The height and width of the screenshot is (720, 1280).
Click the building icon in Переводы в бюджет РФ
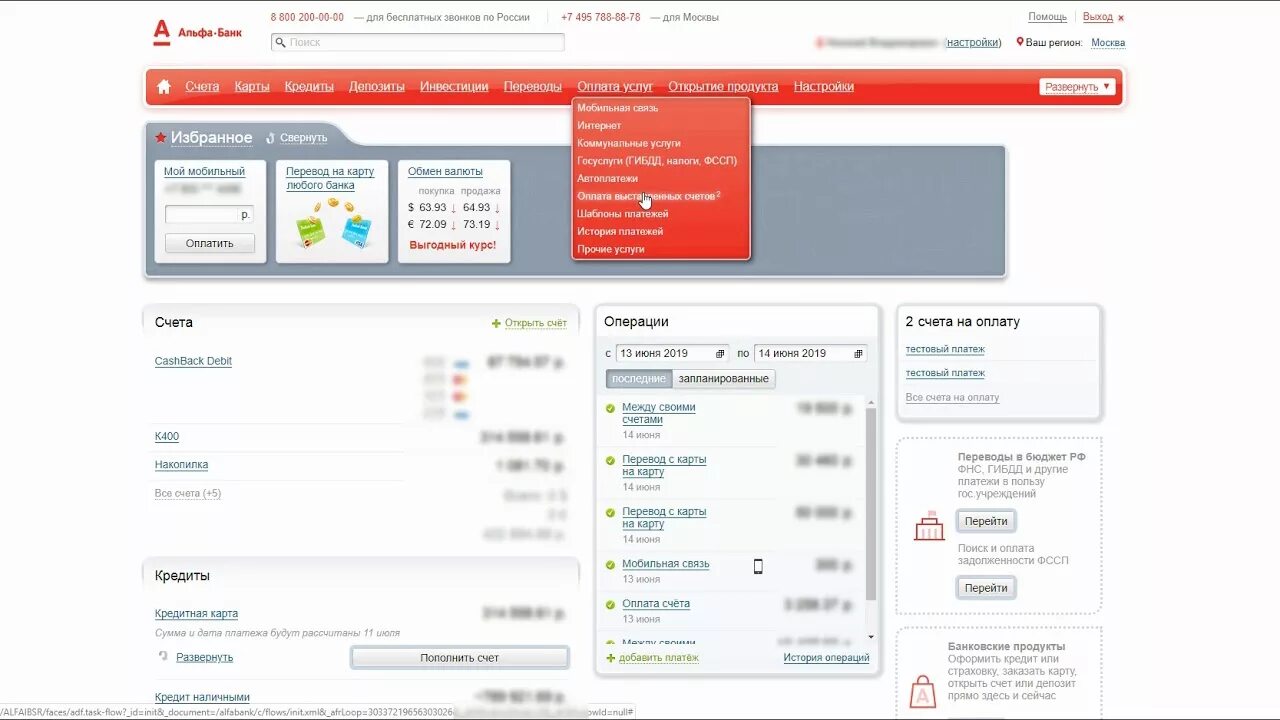click(x=929, y=527)
